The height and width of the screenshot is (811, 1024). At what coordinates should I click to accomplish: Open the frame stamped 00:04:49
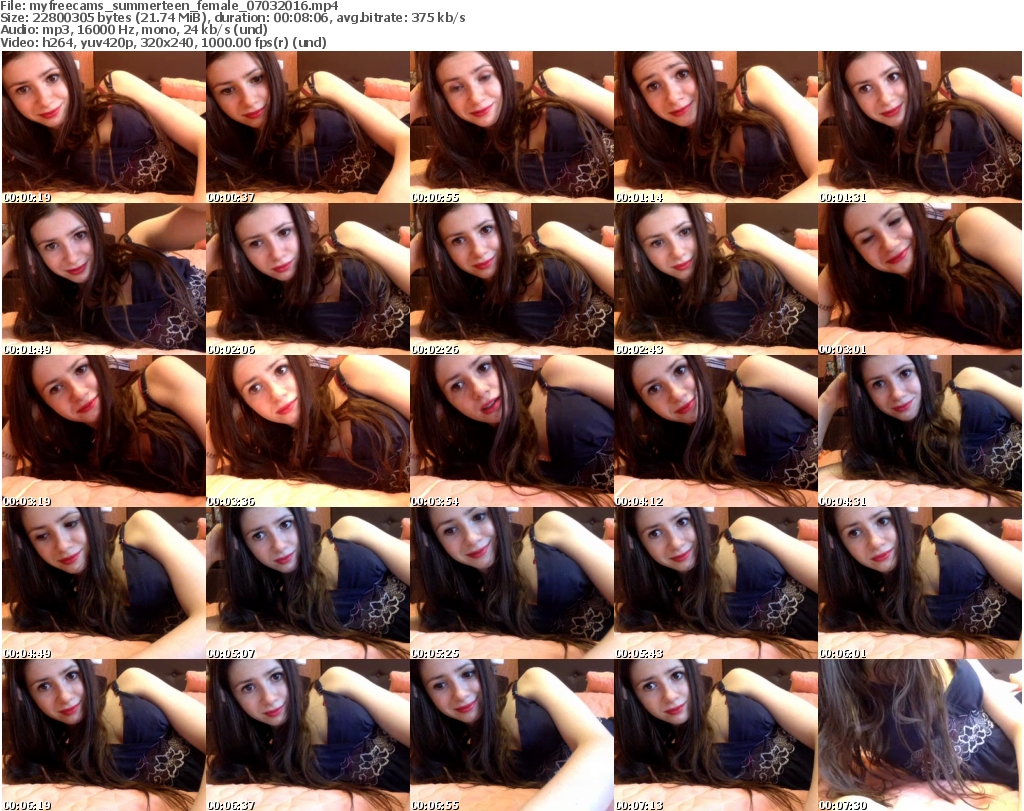click(104, 584)
